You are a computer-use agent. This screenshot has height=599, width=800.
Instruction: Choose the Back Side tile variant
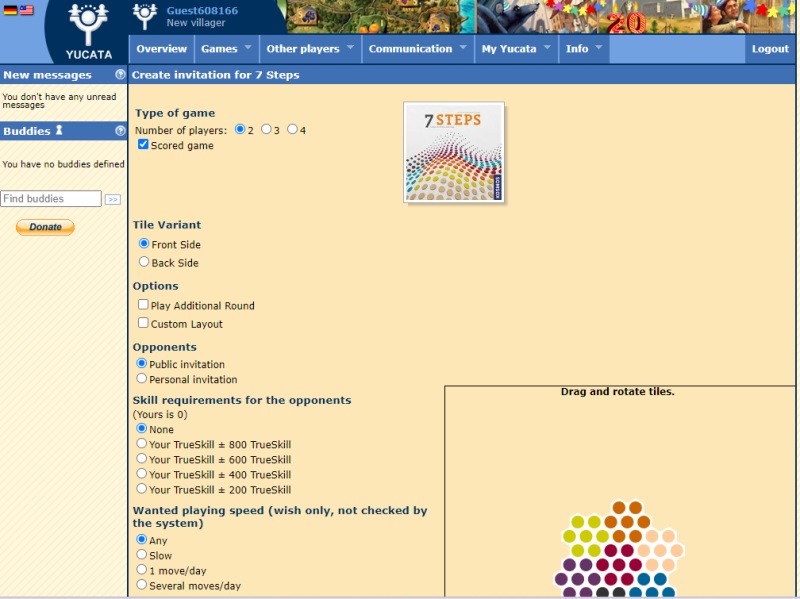click(x=143, y=261)
